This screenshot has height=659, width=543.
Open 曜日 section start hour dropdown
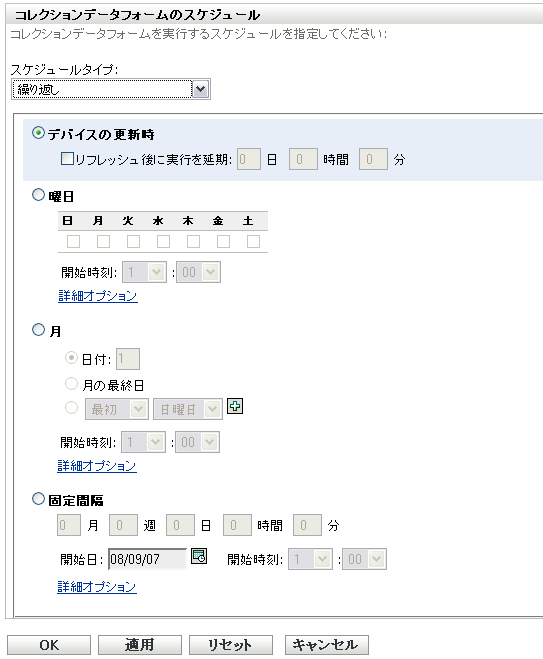(x=145, y=272)
